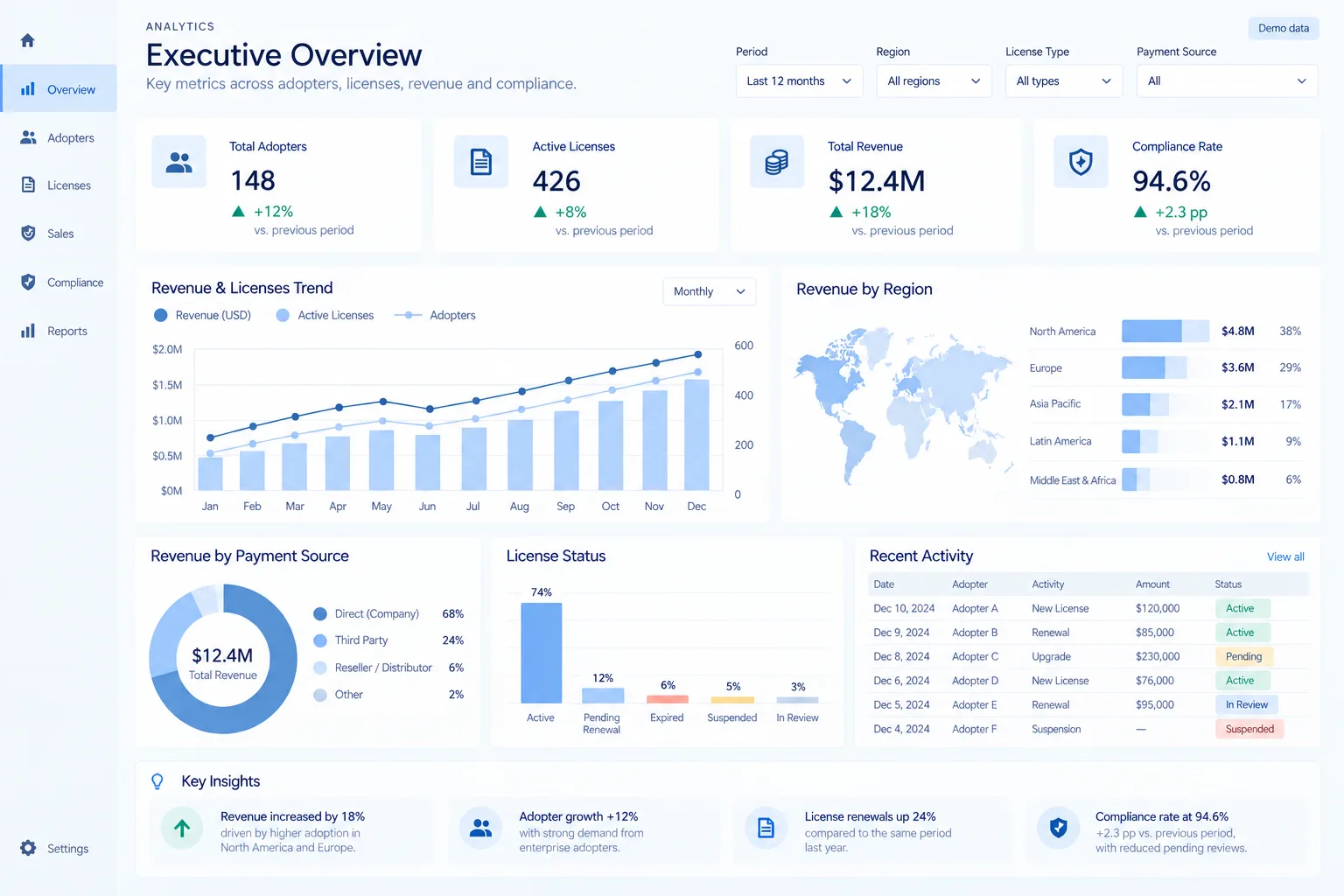Open the Monthly interval dropdown
Screen dimensions: 1344x896
tap(710, 291)
